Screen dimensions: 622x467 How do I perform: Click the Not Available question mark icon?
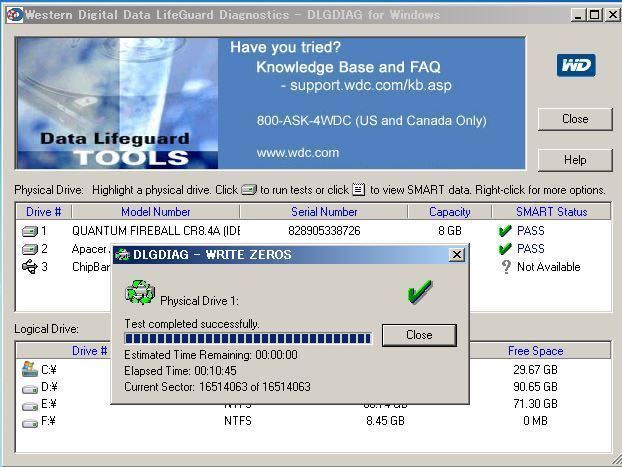click(x=506, y=267)
